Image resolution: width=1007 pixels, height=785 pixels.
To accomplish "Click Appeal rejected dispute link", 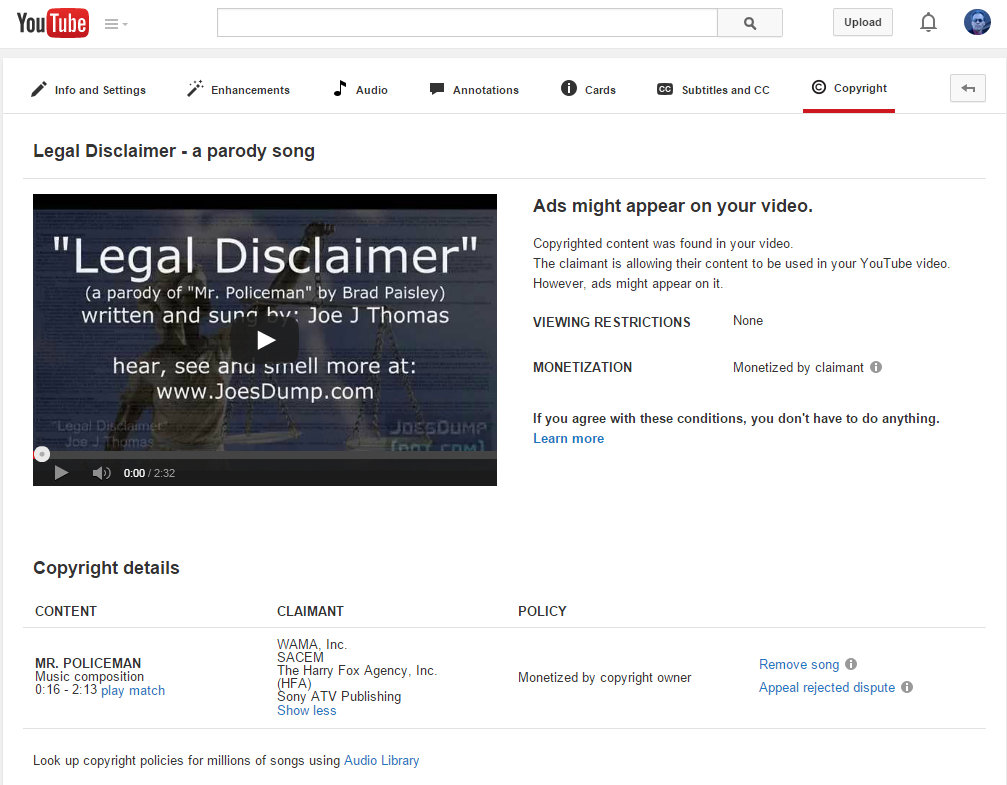I will pyautogui.click(x=827, y=687).
